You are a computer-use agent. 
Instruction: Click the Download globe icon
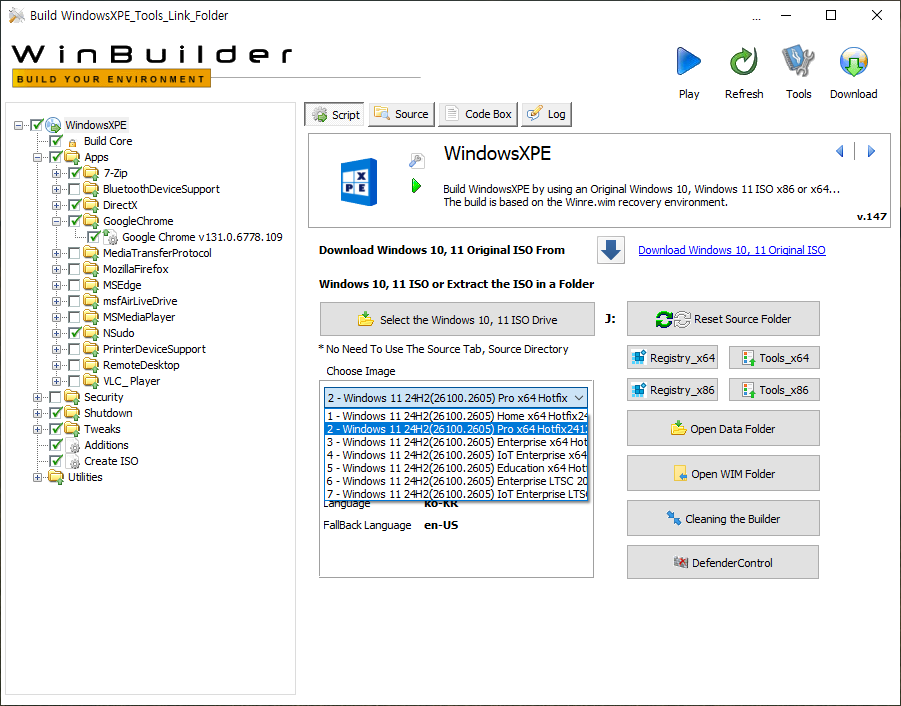[x=853, y=61]
